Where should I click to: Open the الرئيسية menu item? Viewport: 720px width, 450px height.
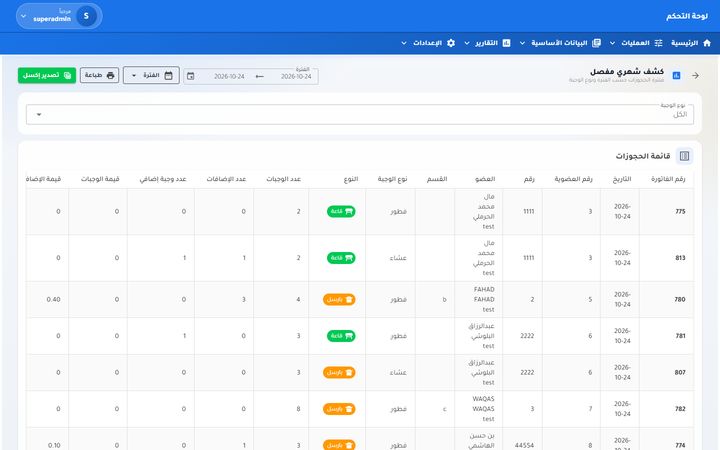691,43
